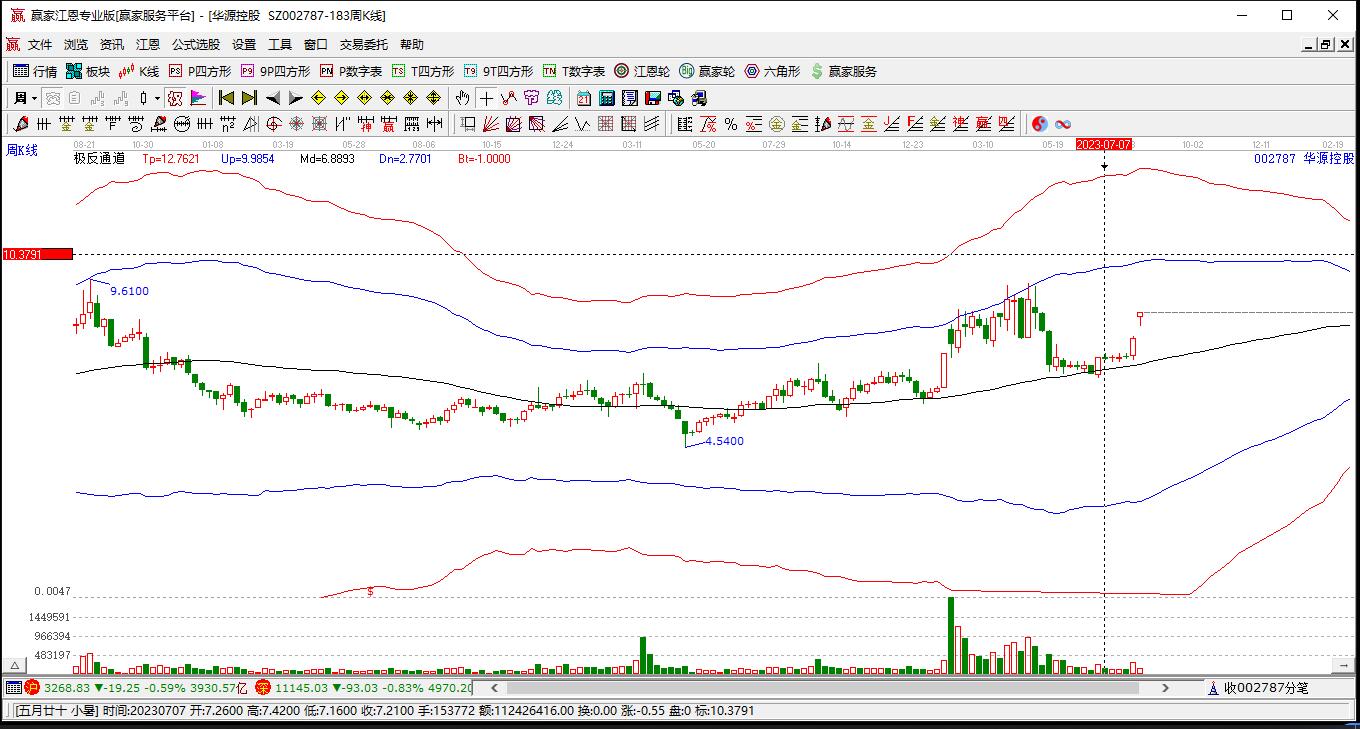Click the 002787 华源控股 stock label
The width and height of the screenshot is (1360, 729).
point(1304,158)
